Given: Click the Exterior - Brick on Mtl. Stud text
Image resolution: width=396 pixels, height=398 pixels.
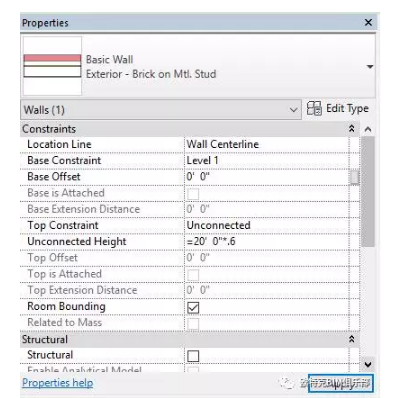Looking at the screenshot, I should [x=151, y=74].
